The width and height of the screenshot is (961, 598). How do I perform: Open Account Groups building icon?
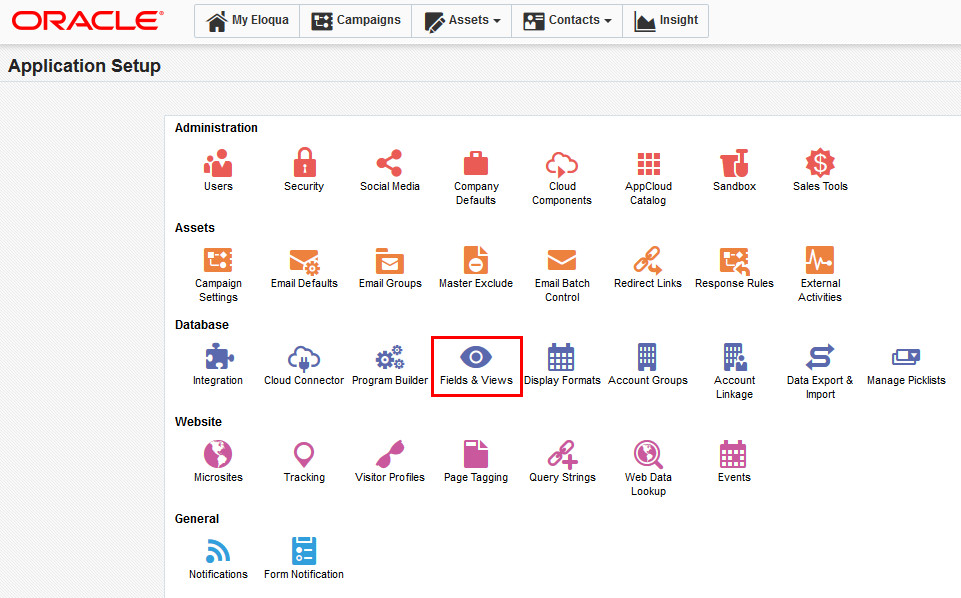coord(647,357)
